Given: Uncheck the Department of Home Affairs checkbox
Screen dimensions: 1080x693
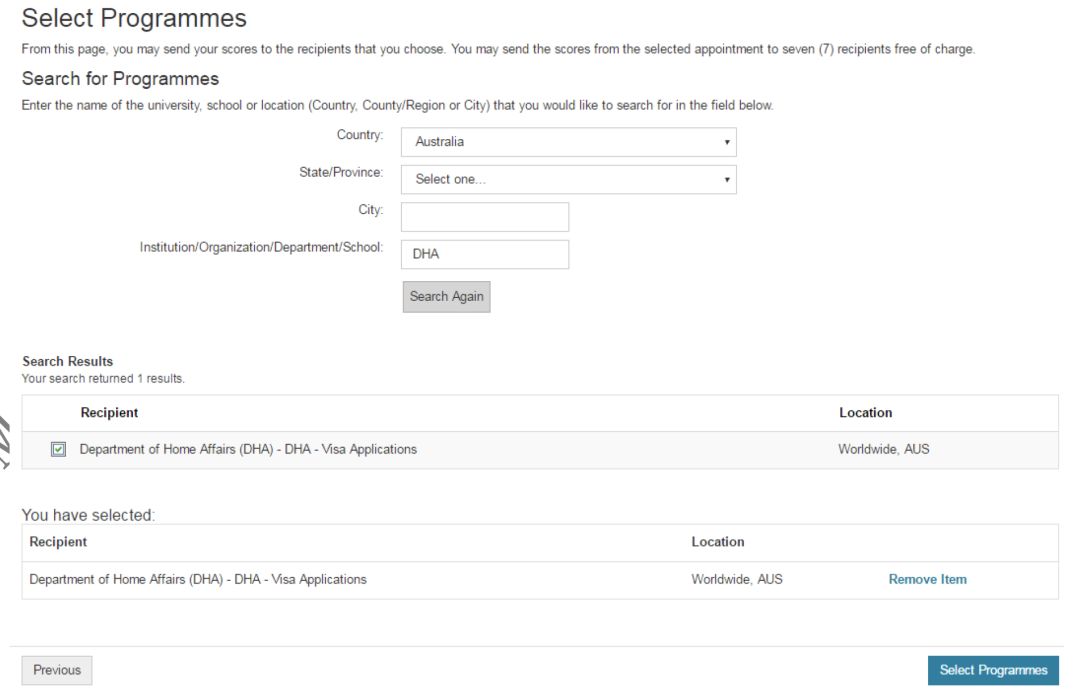Looking at the screenshot, I should [x=59, y=450].
